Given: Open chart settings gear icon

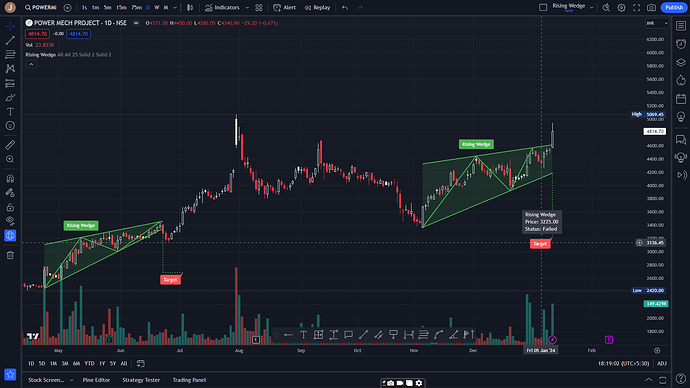Looking at the screenshot, I should point(621,7).
